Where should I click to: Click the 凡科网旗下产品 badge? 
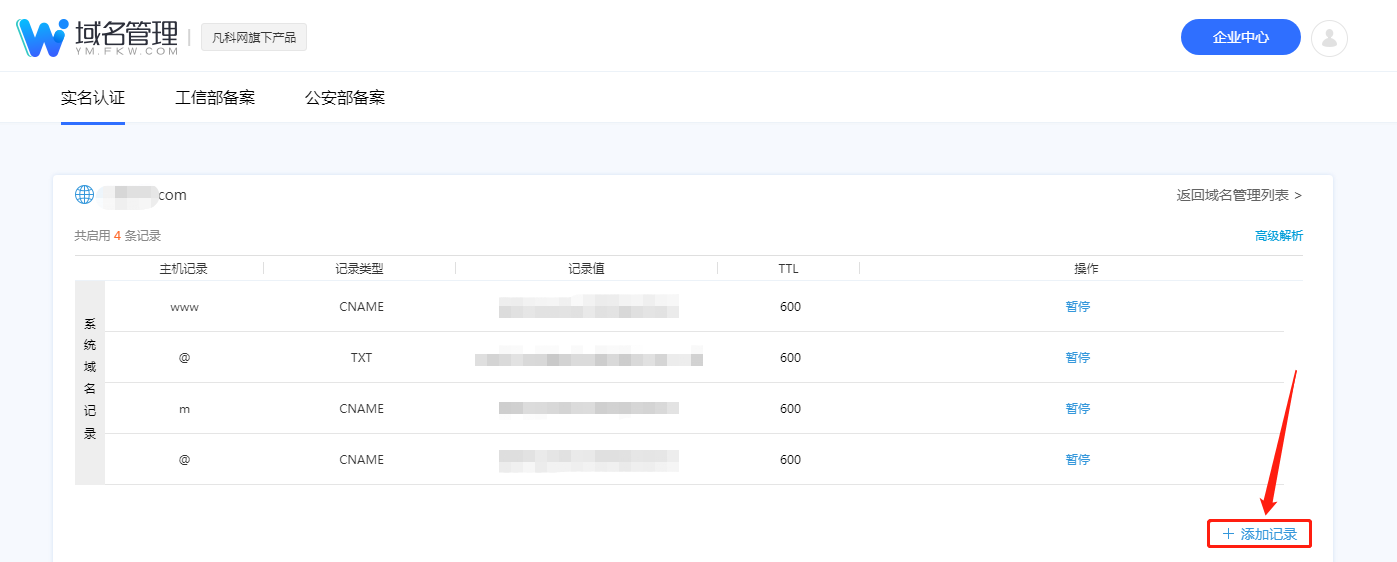[254, 38]
